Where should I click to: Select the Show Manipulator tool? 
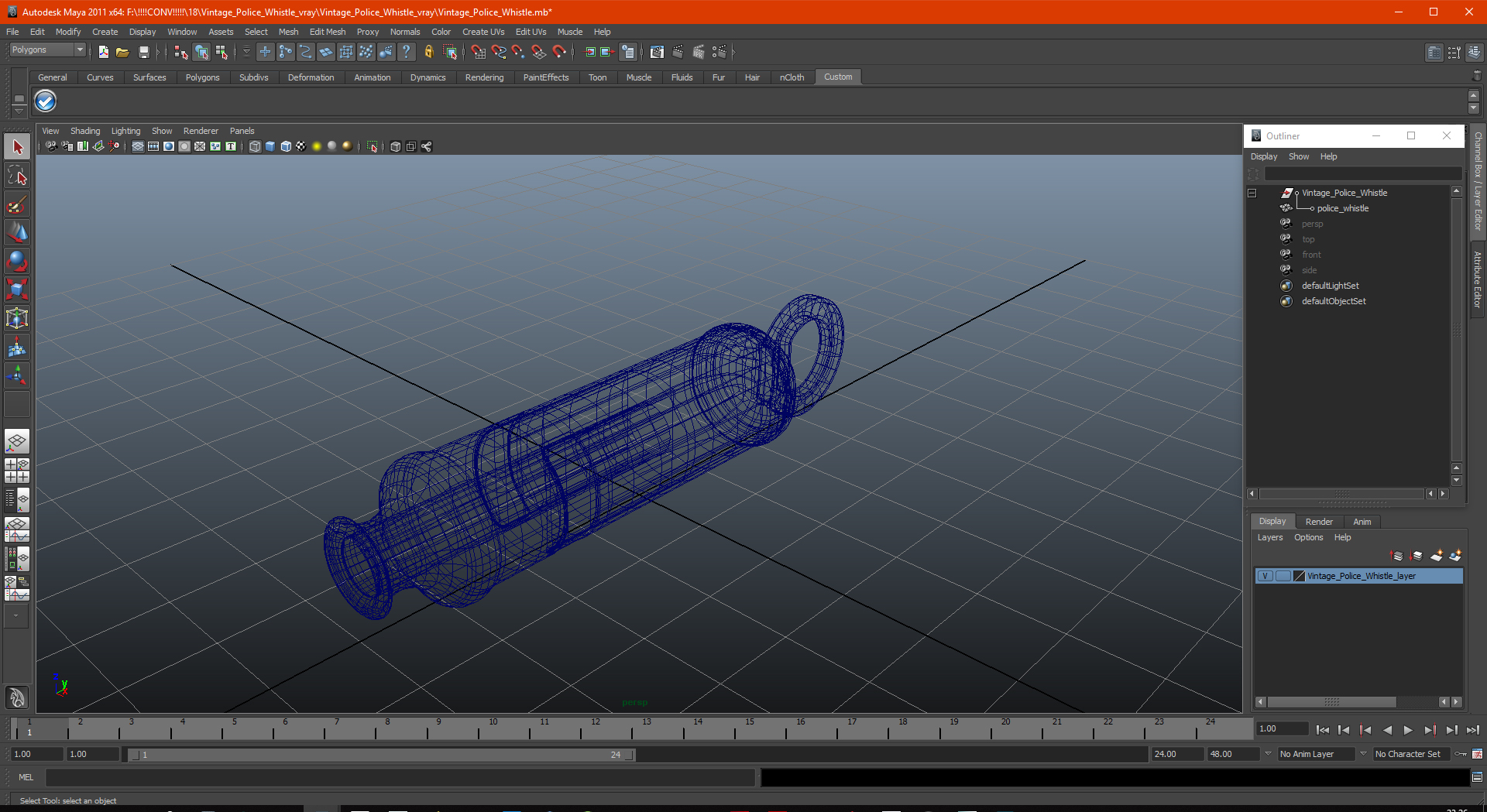[x=17, y=375]
